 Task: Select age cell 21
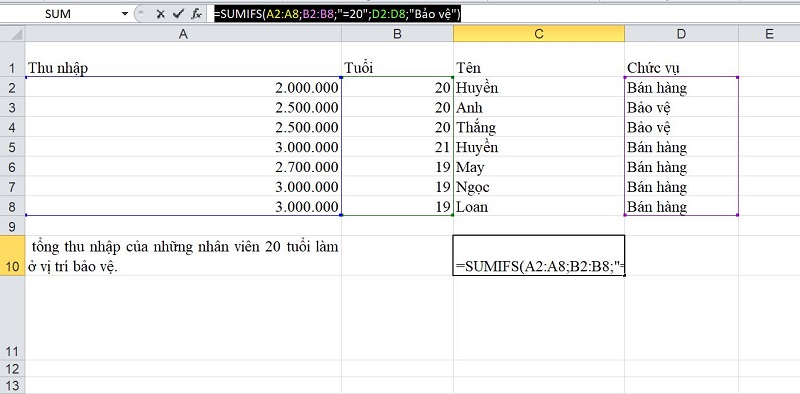click(397, 147)
